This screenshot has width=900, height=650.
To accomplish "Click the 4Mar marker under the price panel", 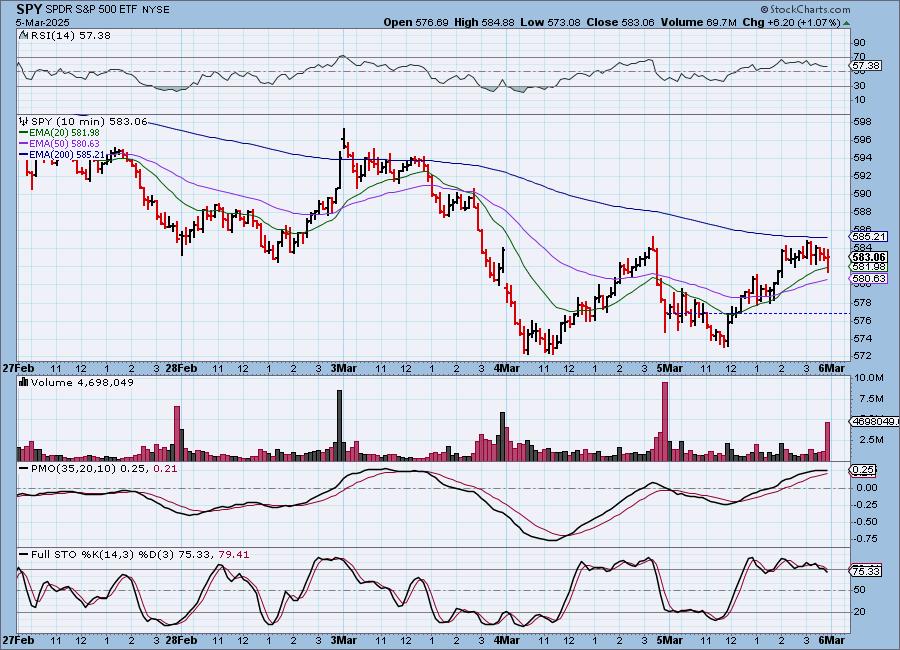I will tap(507, 368).
